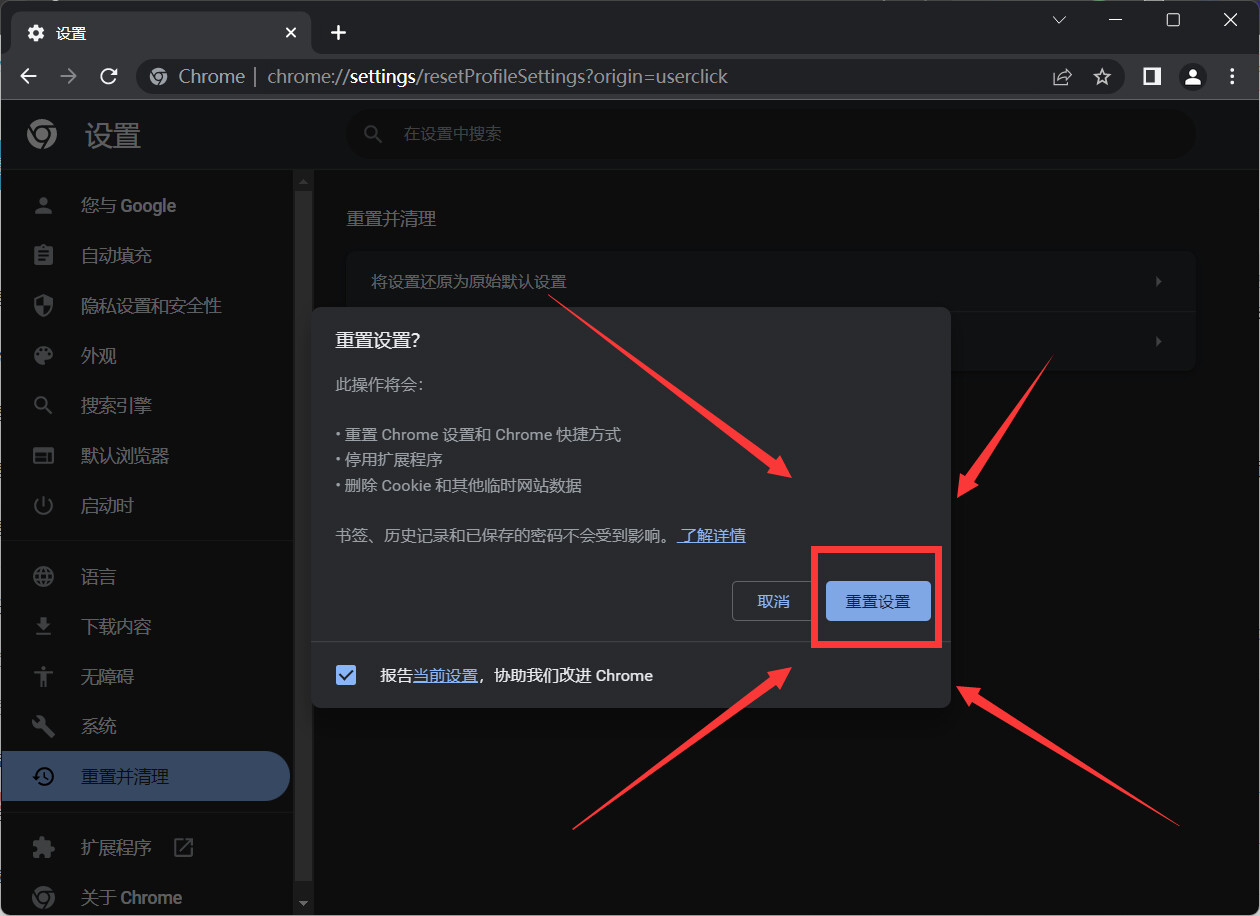This screenshot has width=1260, height=916.
Task: Open 搜索引擎 settings via magnifier icon
Action: (44, 405)
